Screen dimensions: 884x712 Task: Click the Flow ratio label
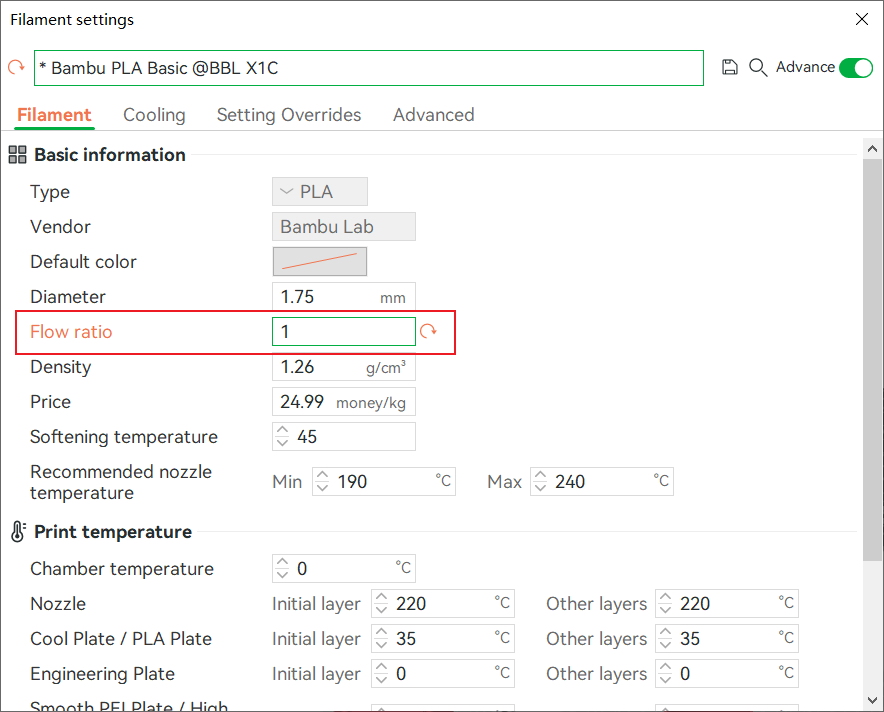[x=71, y=331]
